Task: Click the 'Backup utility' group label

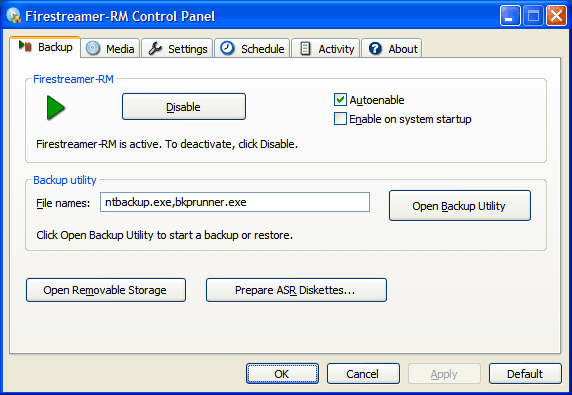Action: click(65, 180)
